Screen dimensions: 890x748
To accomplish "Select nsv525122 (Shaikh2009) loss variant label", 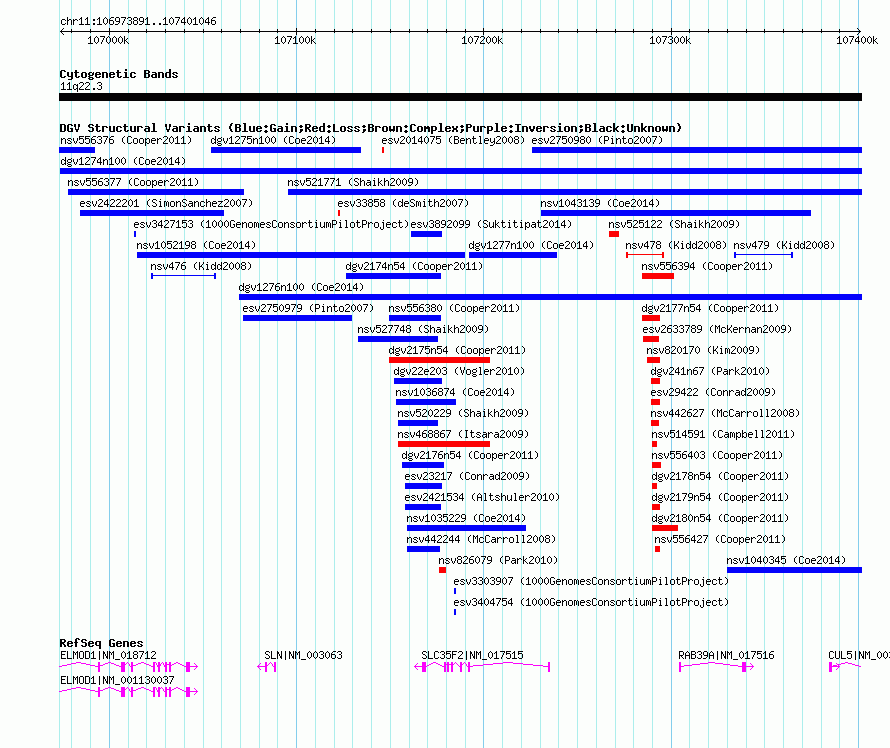I will [674, 224].
